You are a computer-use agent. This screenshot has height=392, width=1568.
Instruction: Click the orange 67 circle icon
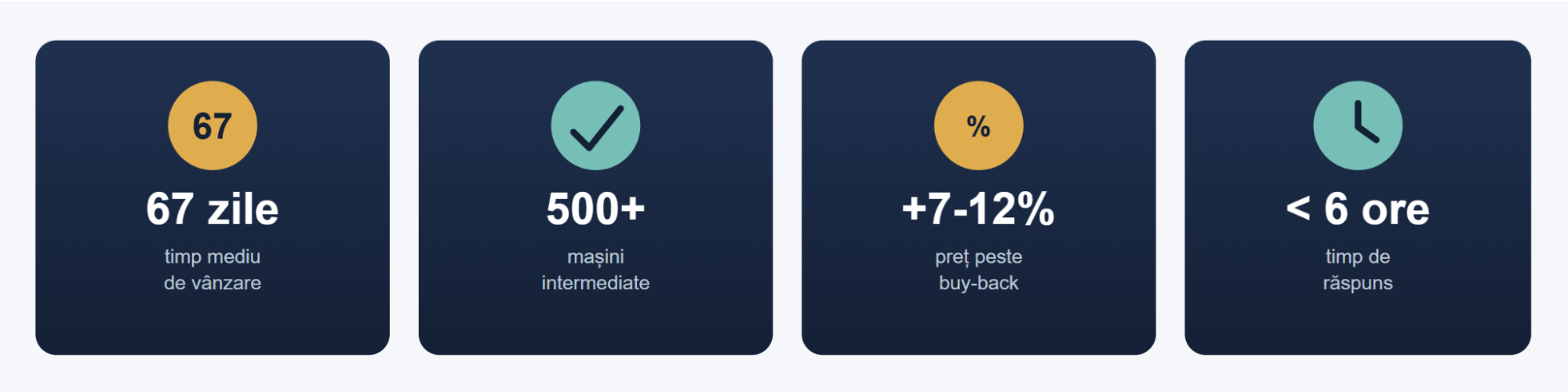213,125
